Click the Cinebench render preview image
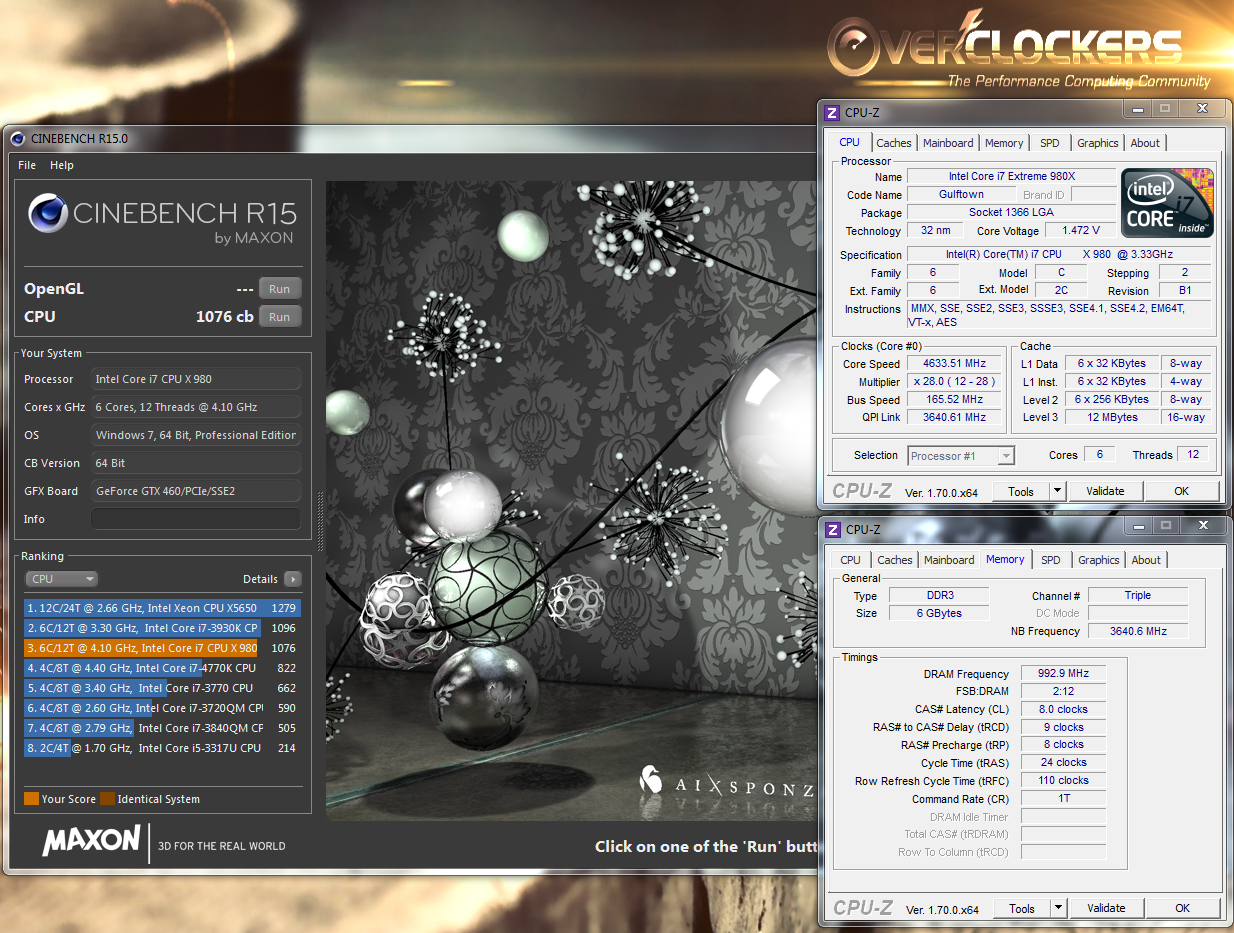 [x=571, y=500]
